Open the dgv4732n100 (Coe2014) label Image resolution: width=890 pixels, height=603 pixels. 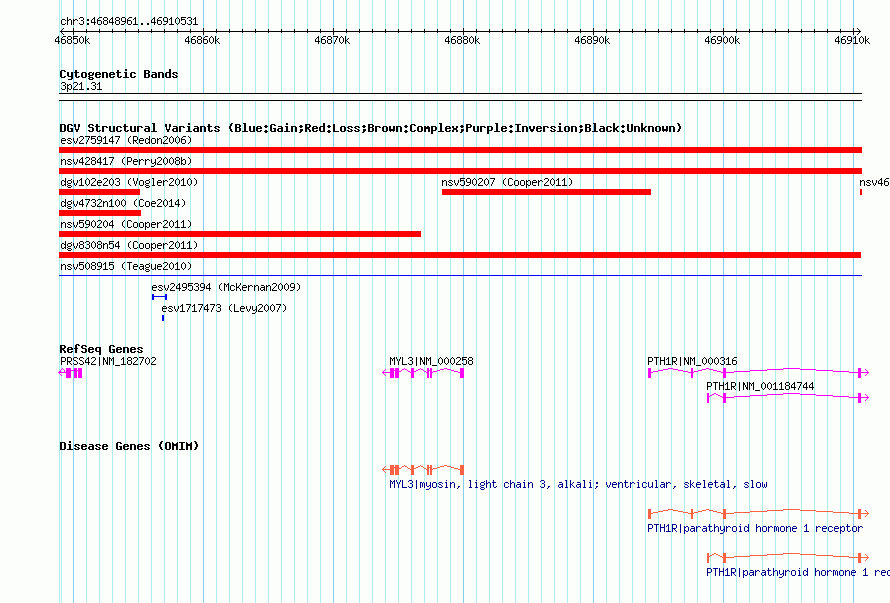coord(123,203)
